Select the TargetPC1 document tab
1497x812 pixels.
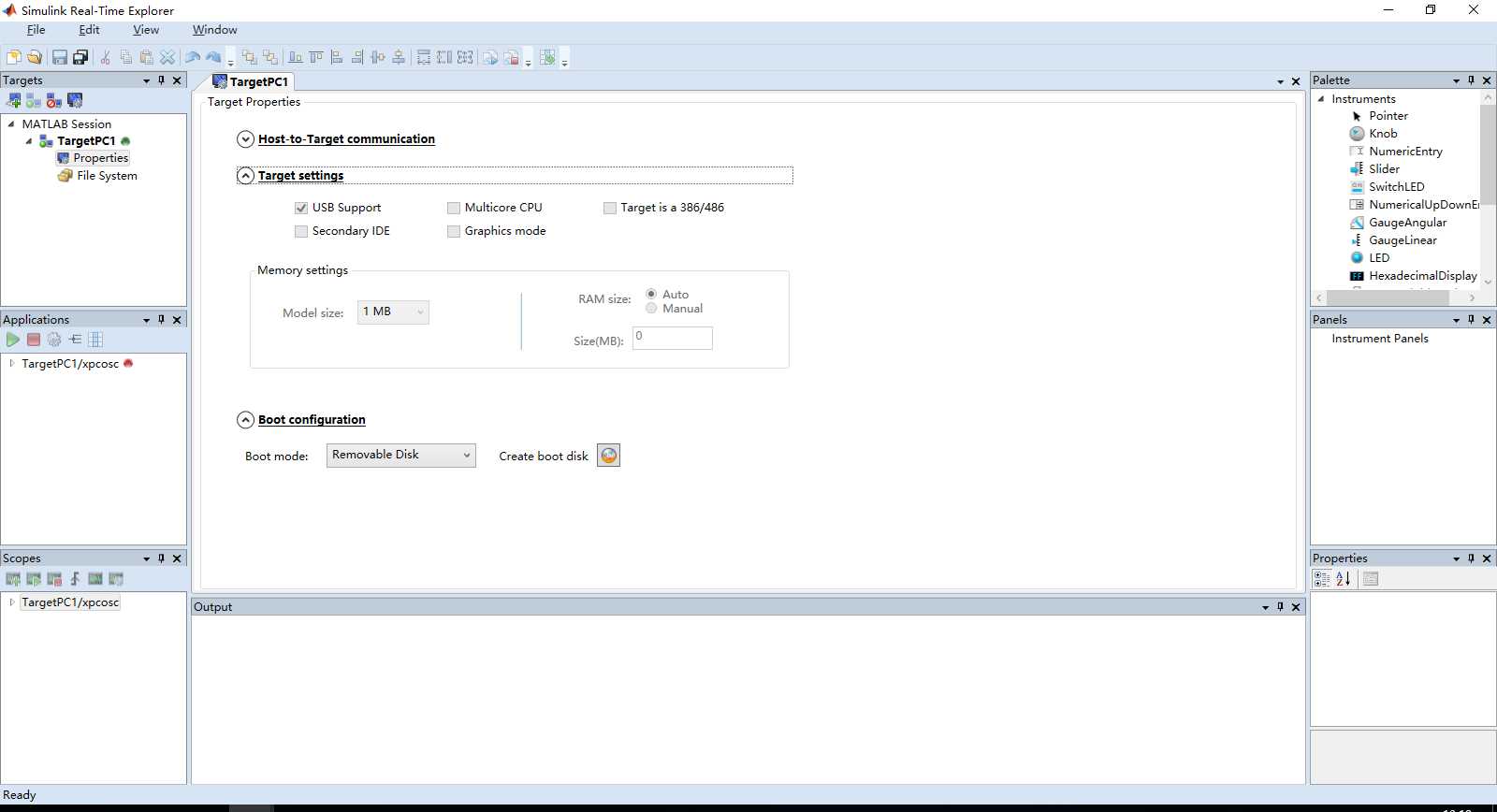click(x=251, y=81)
